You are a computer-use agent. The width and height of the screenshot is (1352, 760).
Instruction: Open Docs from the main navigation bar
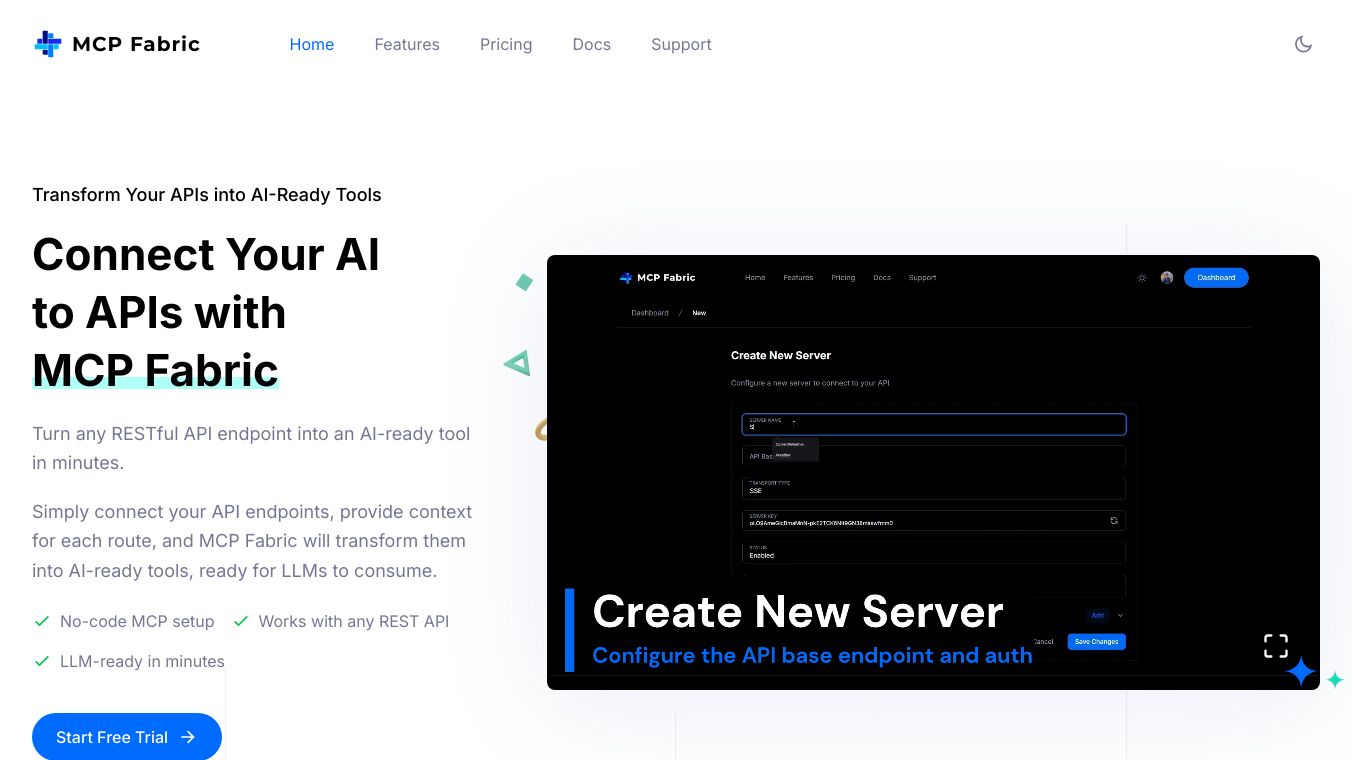click(592, 44)
